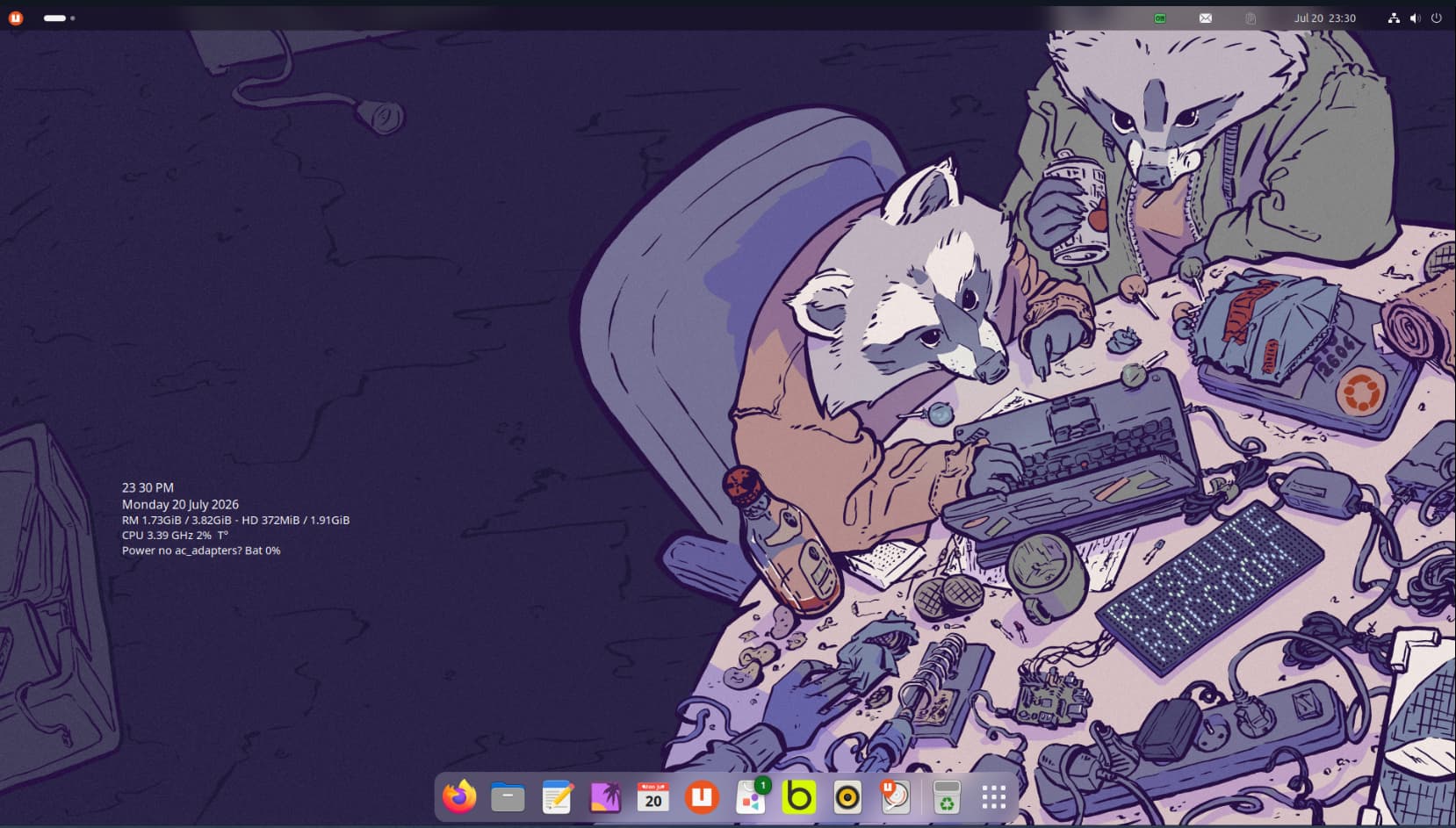Image resolution: width=1456 pixels, height=828 pixels.
Task: Open the disk icon with orange U badge
Action: (x=896, y=797)
